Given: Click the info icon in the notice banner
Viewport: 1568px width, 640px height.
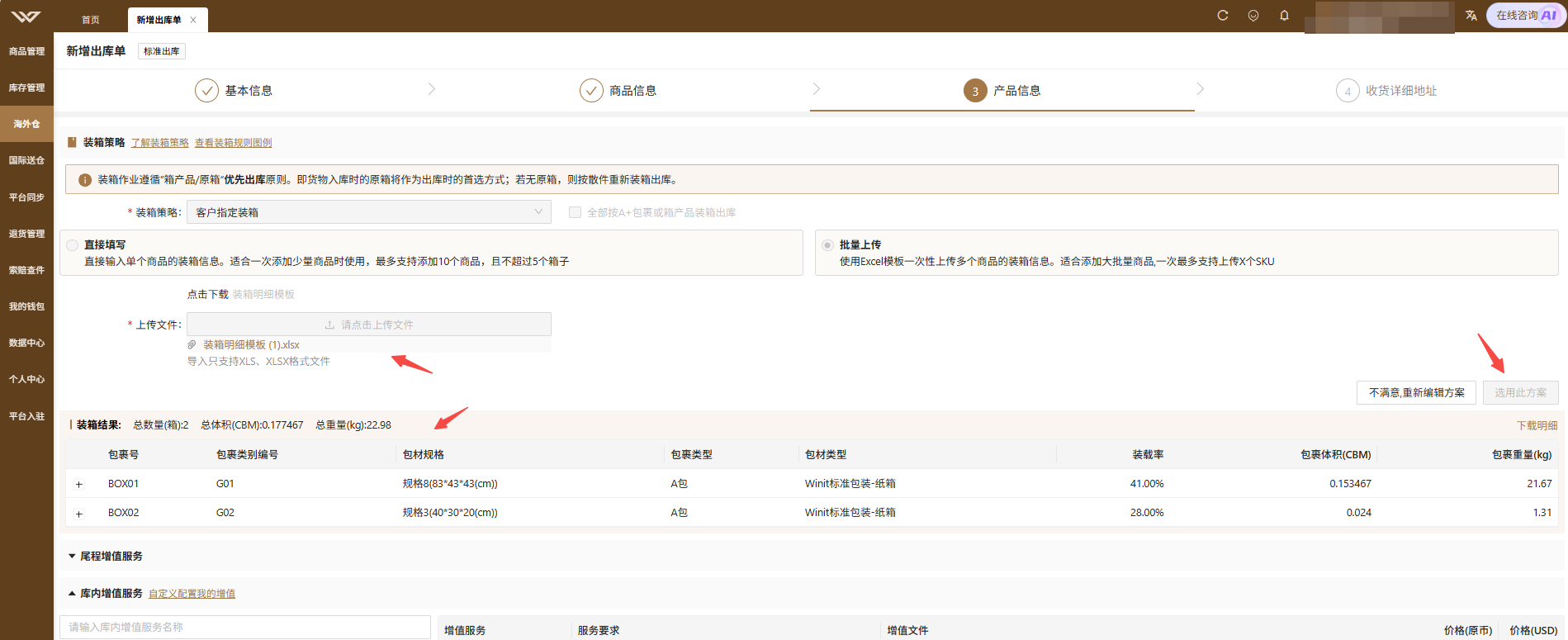Looking at the screenshot, I should click(x=84, y=180).
